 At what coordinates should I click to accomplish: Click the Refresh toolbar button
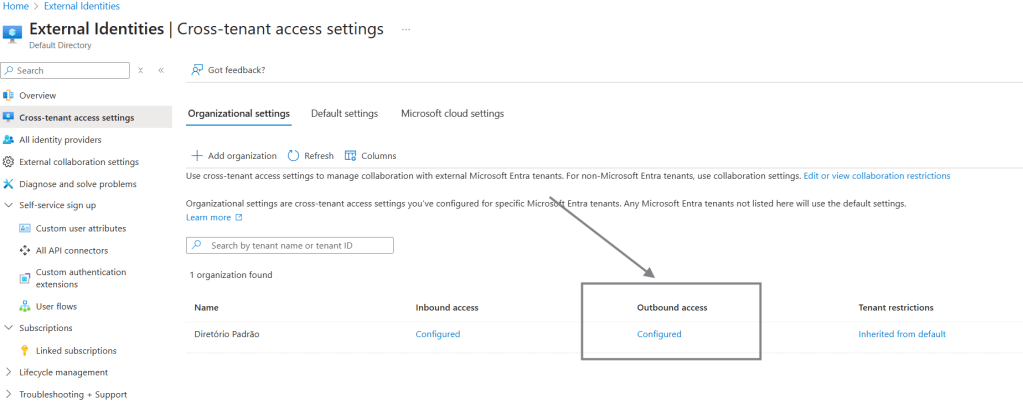coord(311,156)
